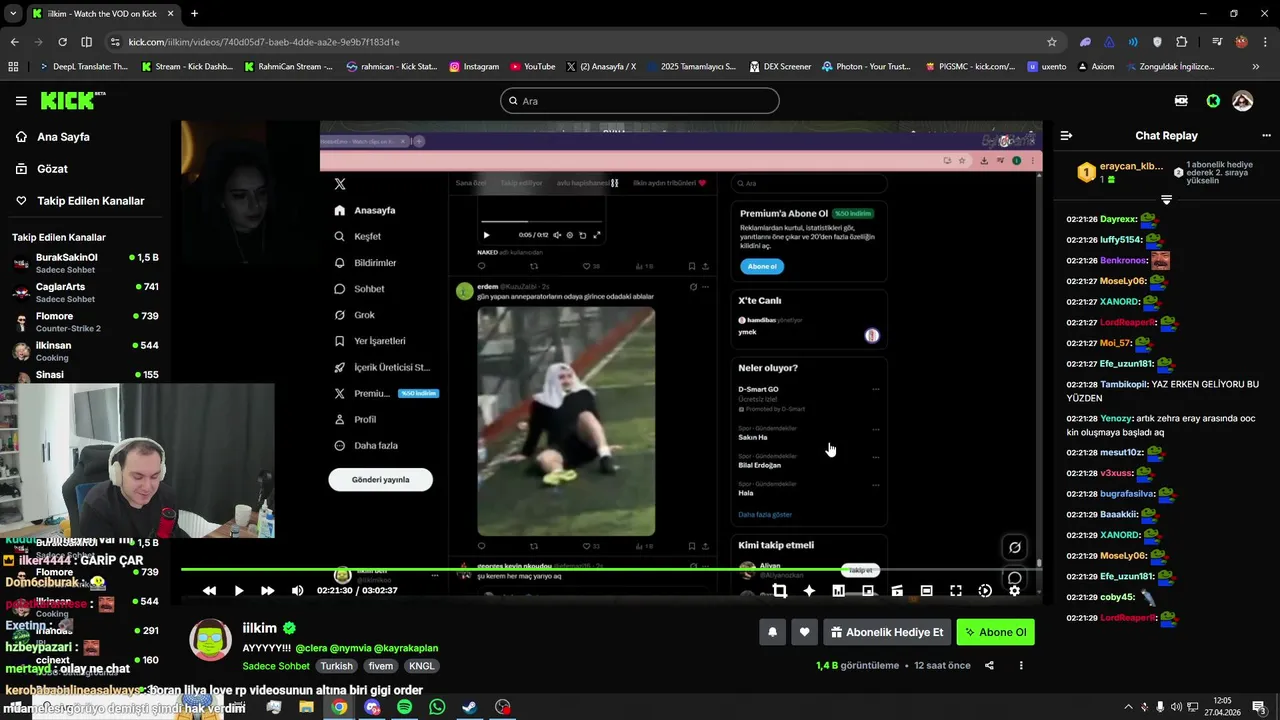Open Chrome extensions puzzle icon

tap(1182, 42)
